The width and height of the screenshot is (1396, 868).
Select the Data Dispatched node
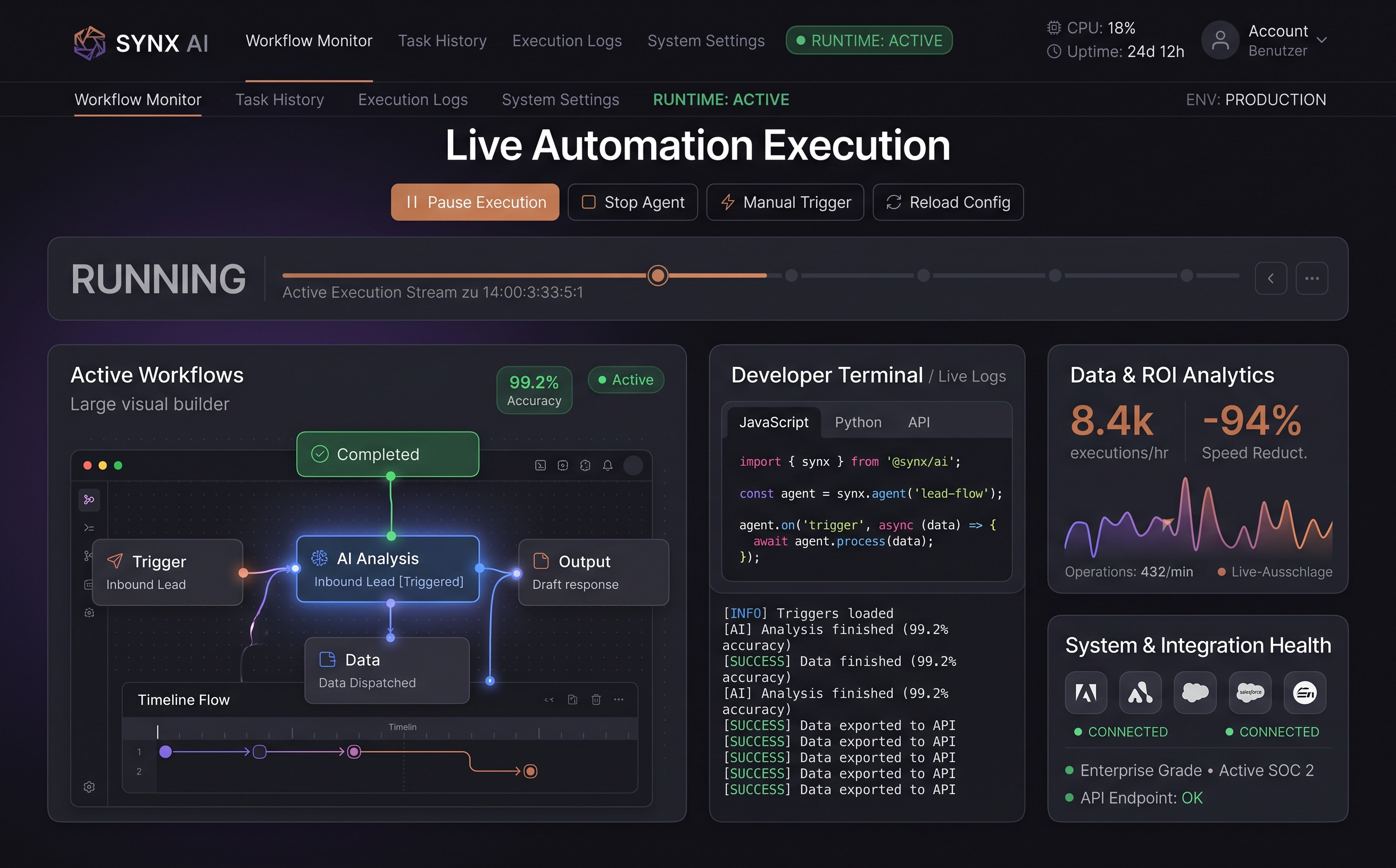point(387,671)
